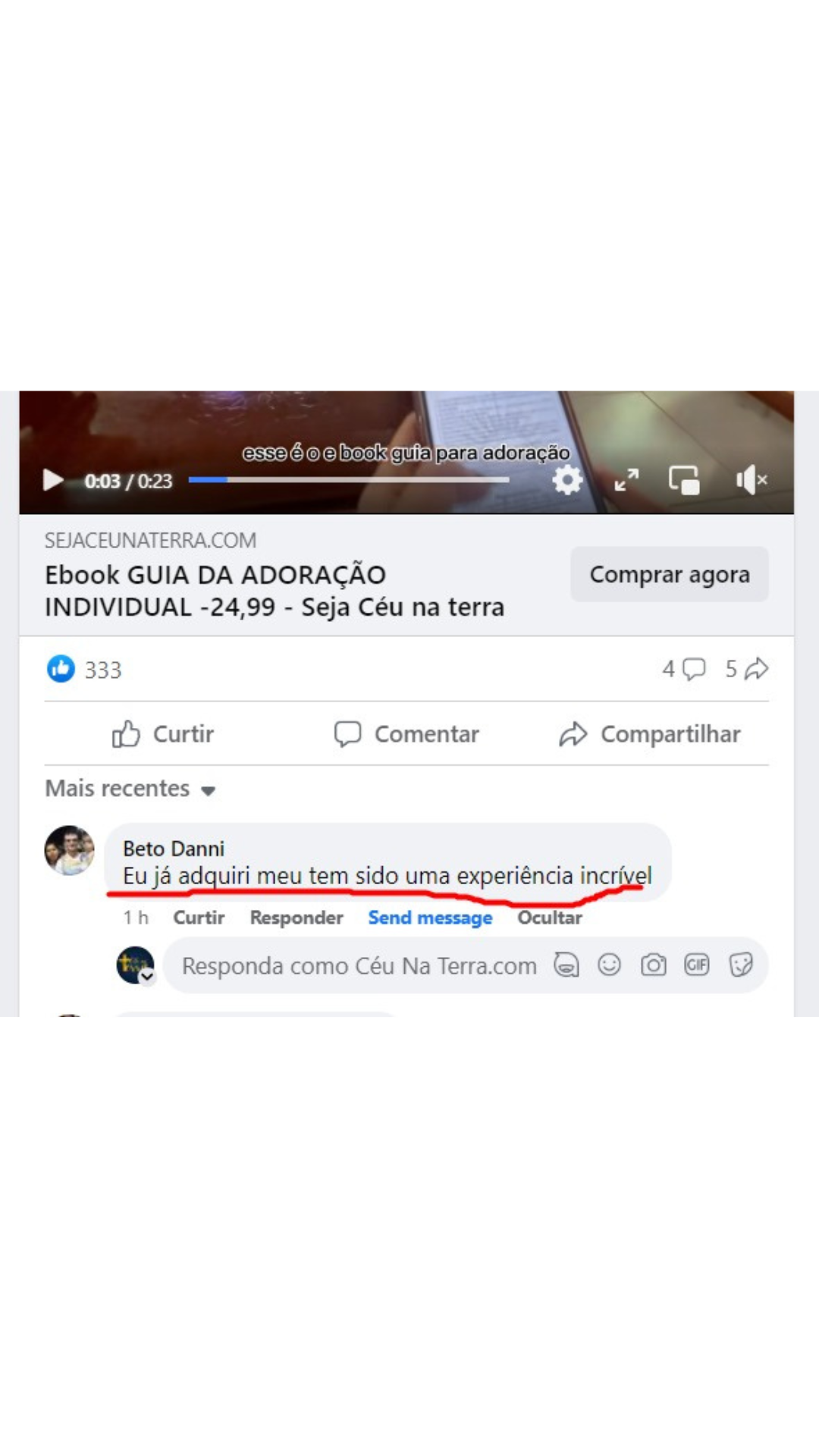Switch commenting identity via page avatar arrow
This screenshot has height=1456, width=819.
tap(147, 977)
